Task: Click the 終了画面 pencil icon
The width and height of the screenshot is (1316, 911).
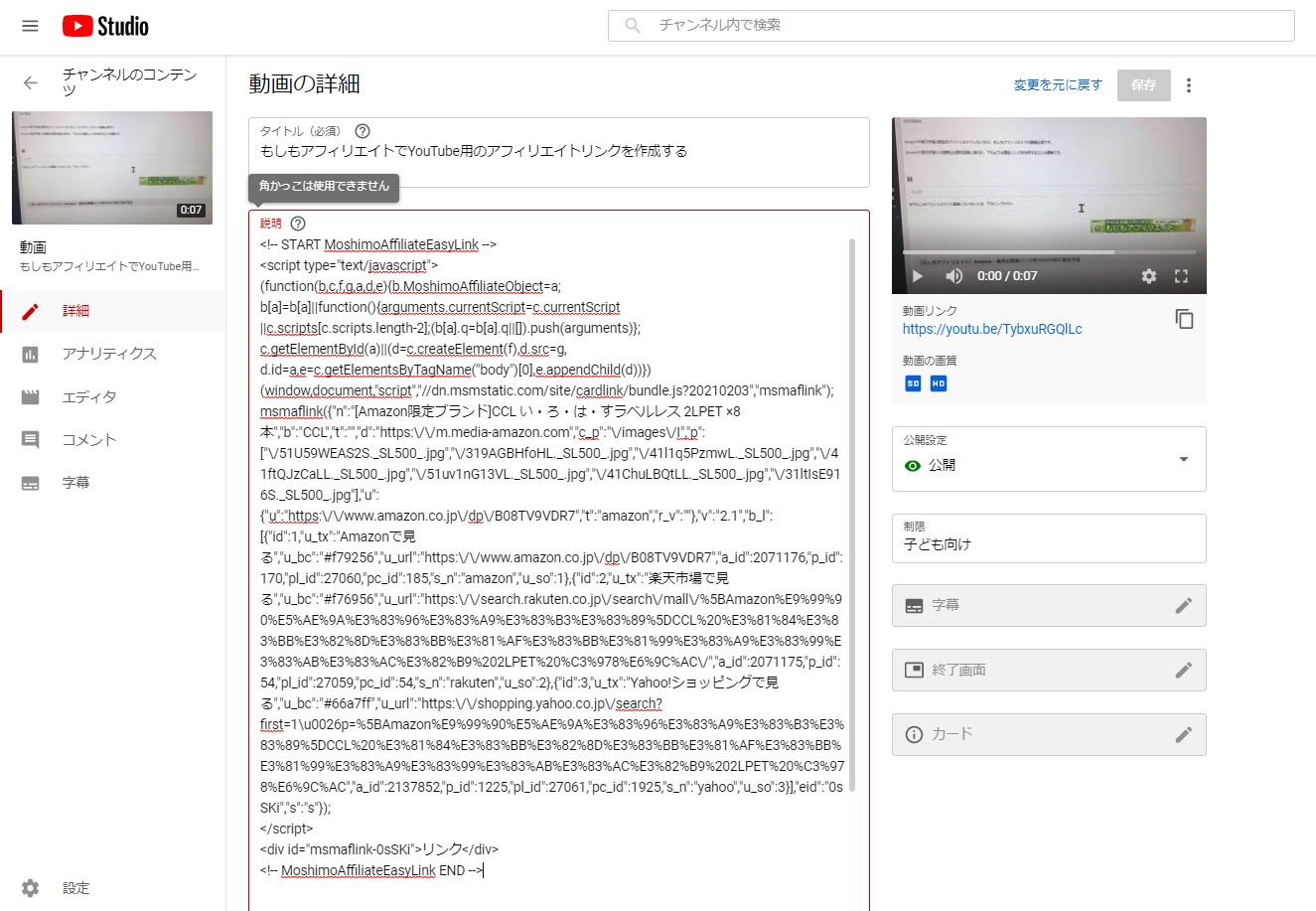Action: (x=1183, y=671)
